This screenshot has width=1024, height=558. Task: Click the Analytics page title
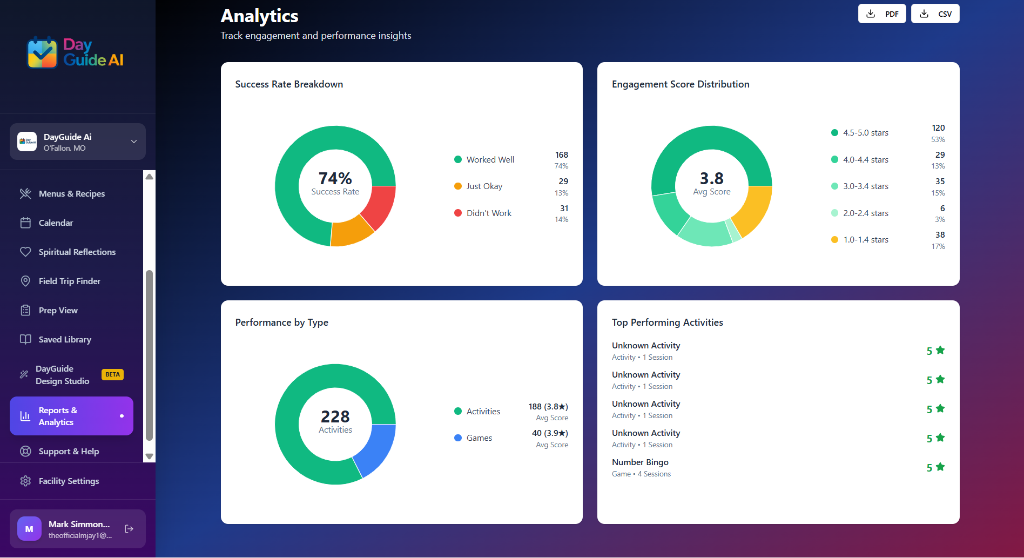click(259, 16)
